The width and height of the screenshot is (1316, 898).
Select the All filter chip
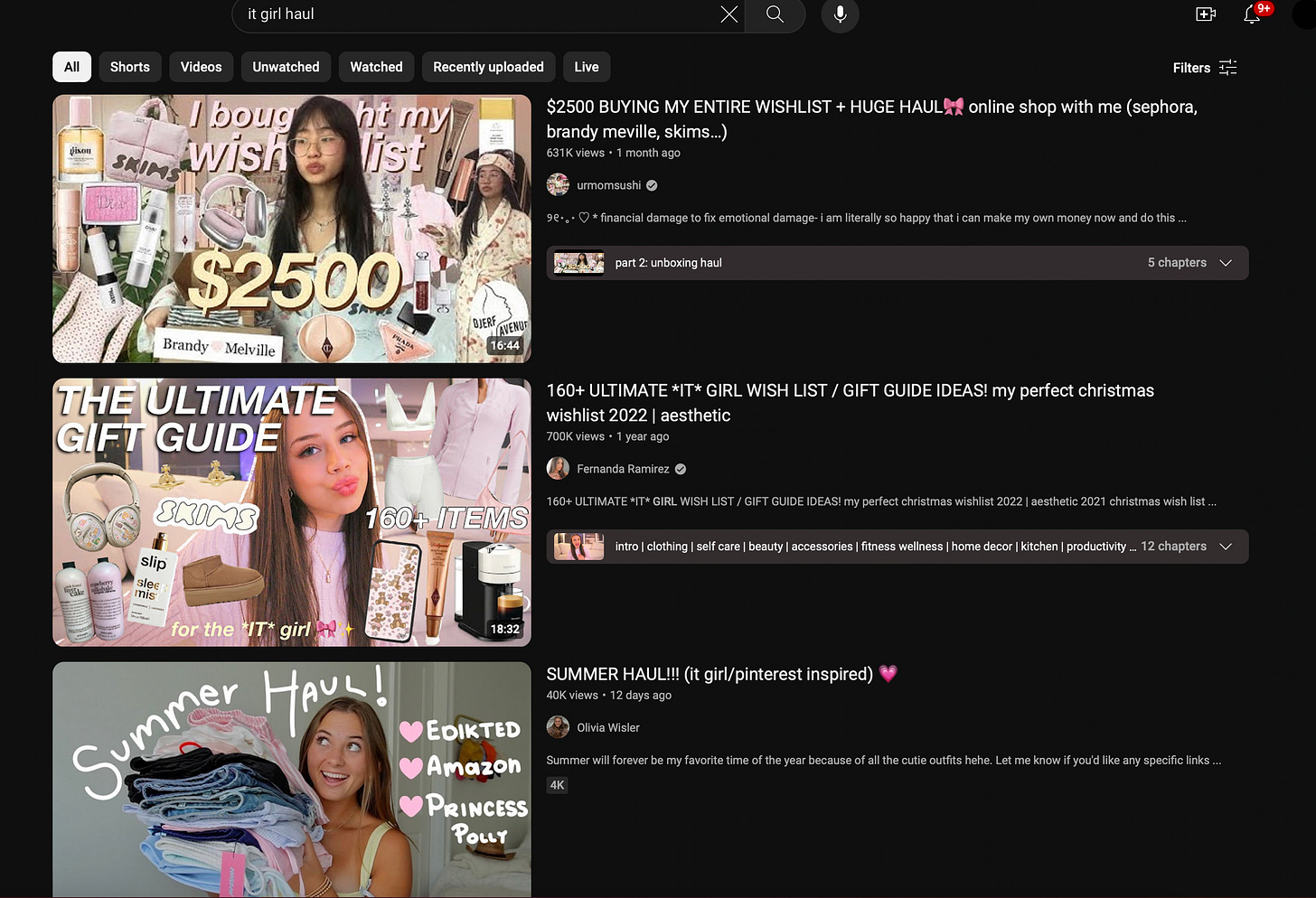pyautogui.click(x=72, y=67)
